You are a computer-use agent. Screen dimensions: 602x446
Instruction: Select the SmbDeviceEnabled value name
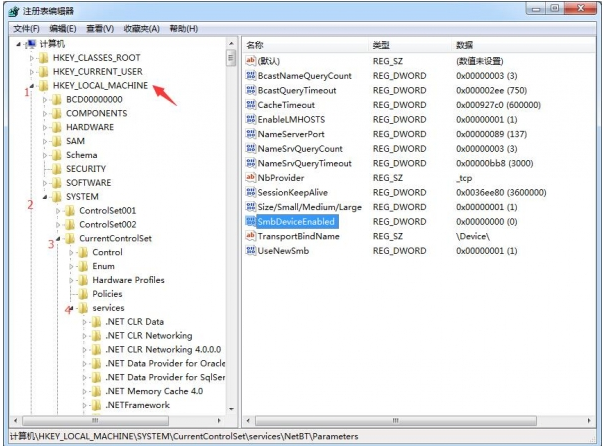[x=296, y=221]
